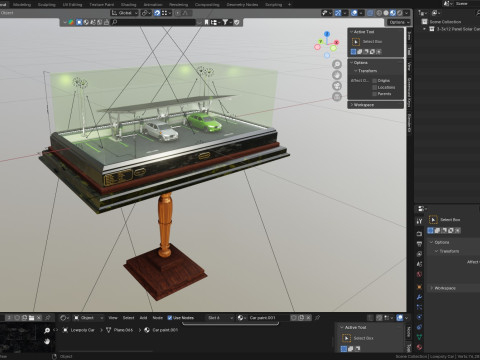Click the red X axis on navigation gizmo

pos(336,42)
